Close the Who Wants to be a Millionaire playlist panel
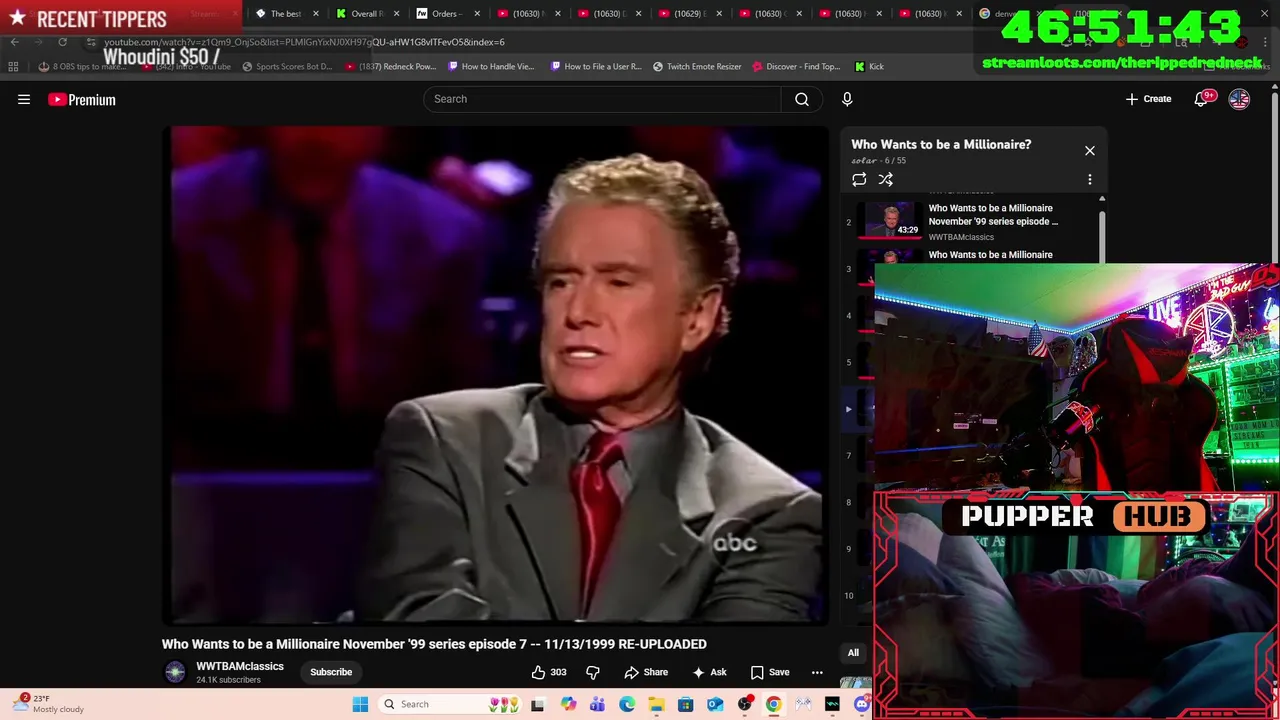This screenshot has height=720, width=1280. [1090, 151]
